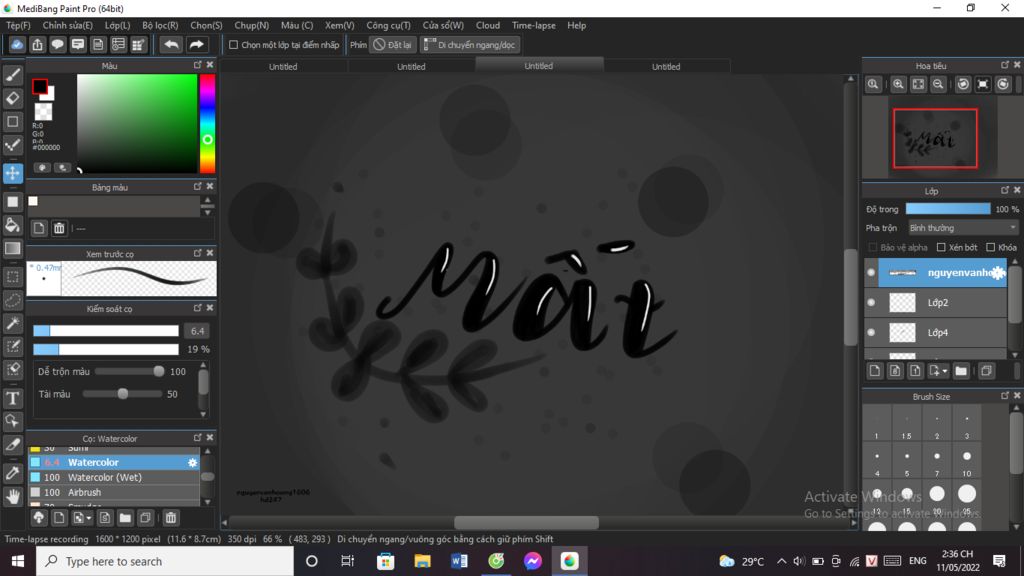Hide the nguyenvanho layer
The width and height of the screenshot is (1024, 576).
click(x=871, y=273)
